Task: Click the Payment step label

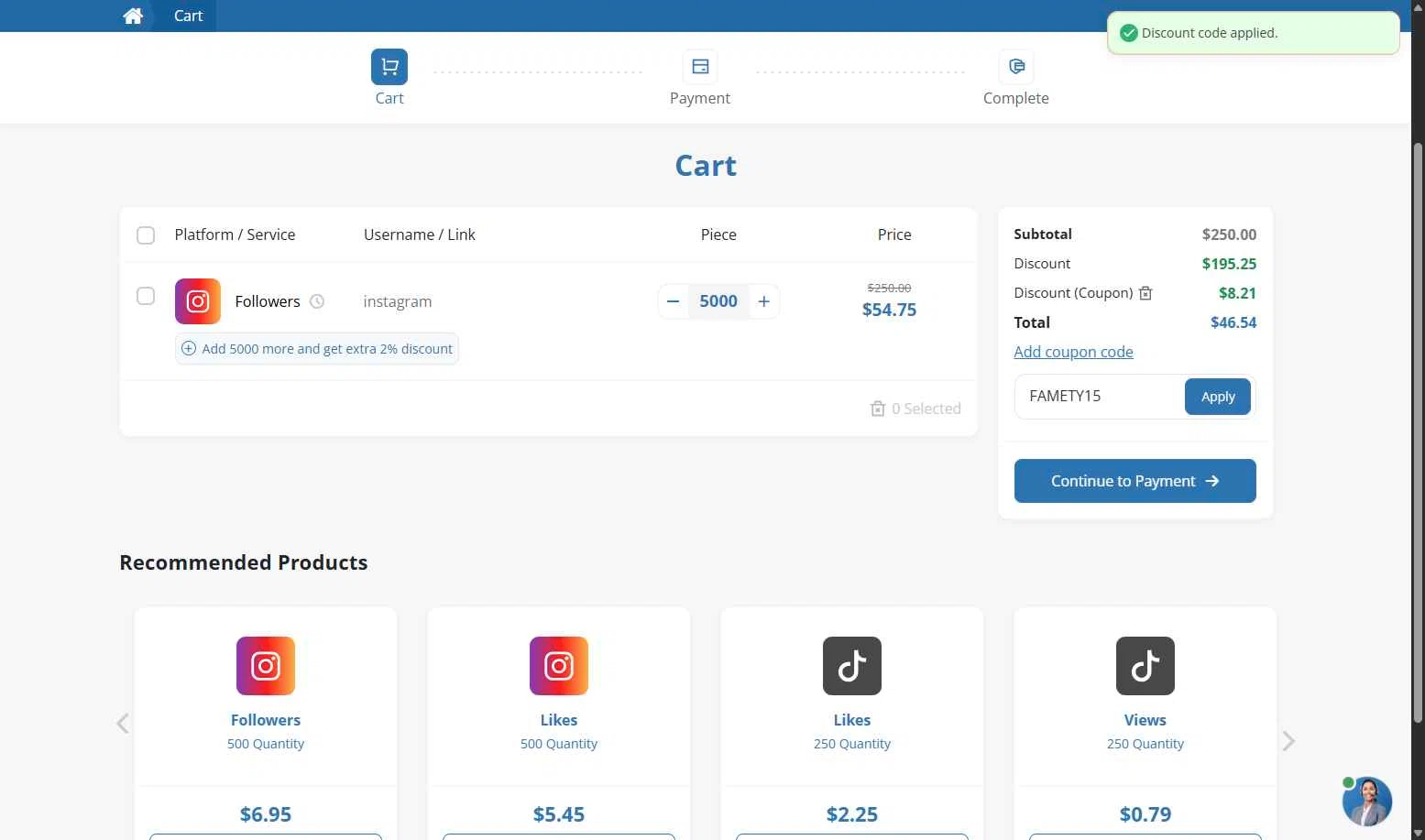Action: coord(700,98)
